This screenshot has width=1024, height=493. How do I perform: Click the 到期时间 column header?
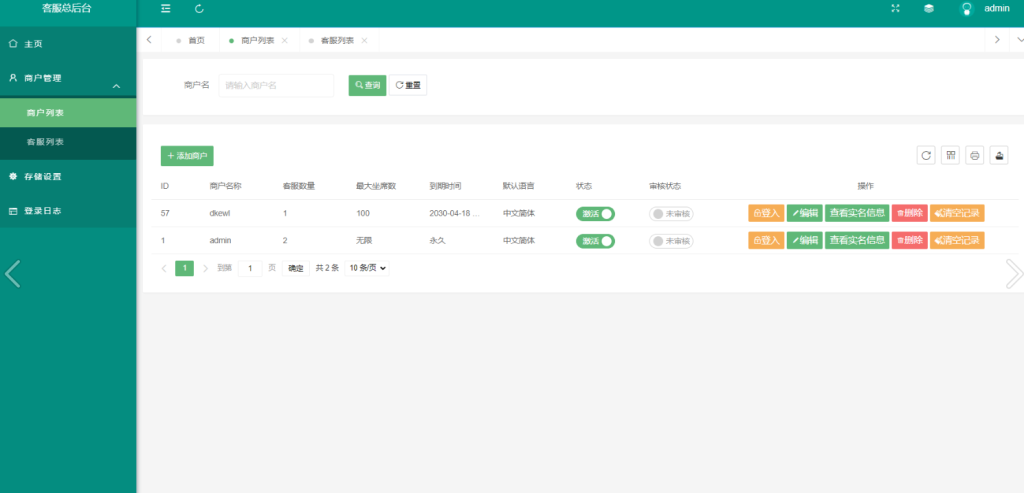445,186
